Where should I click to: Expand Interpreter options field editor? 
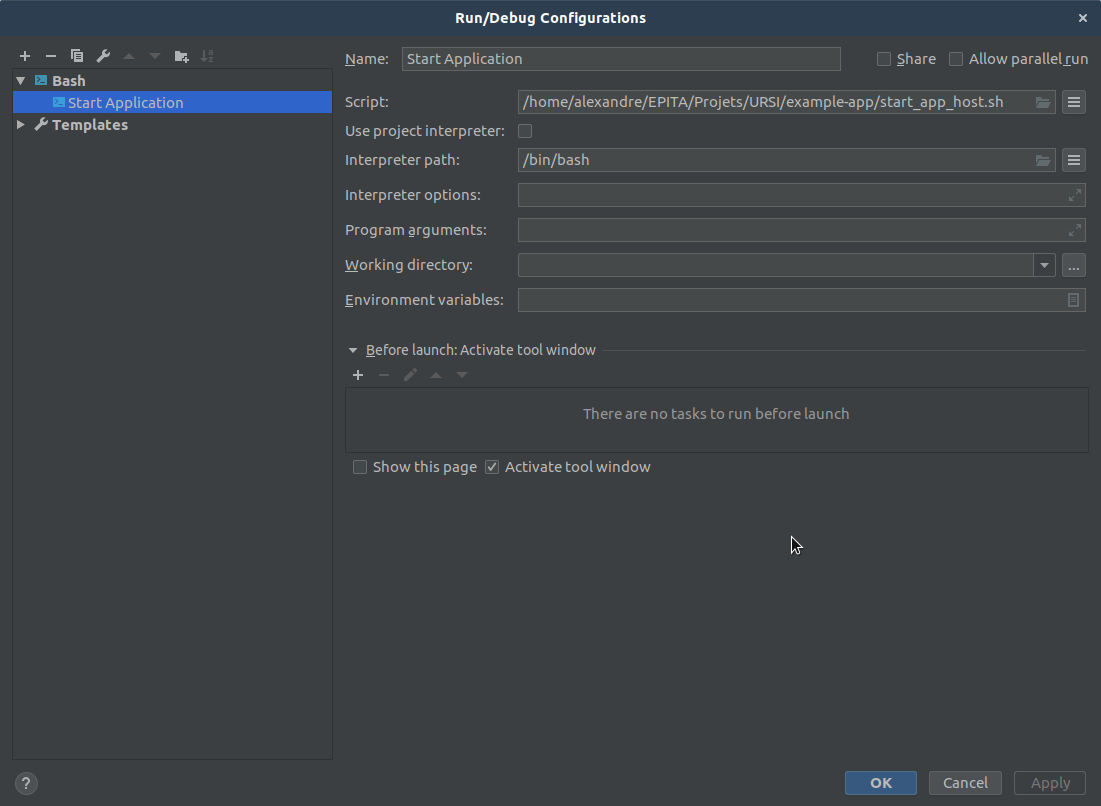click(x=1074, y=195)
